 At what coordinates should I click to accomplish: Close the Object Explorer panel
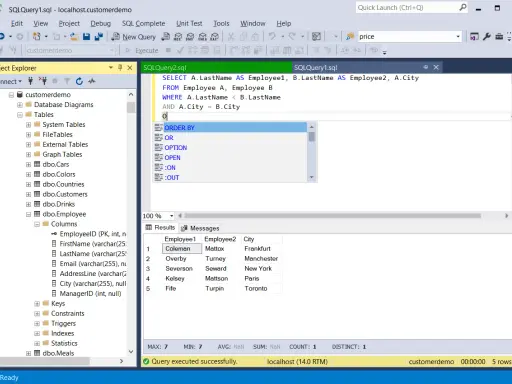[x=130, y=68]
